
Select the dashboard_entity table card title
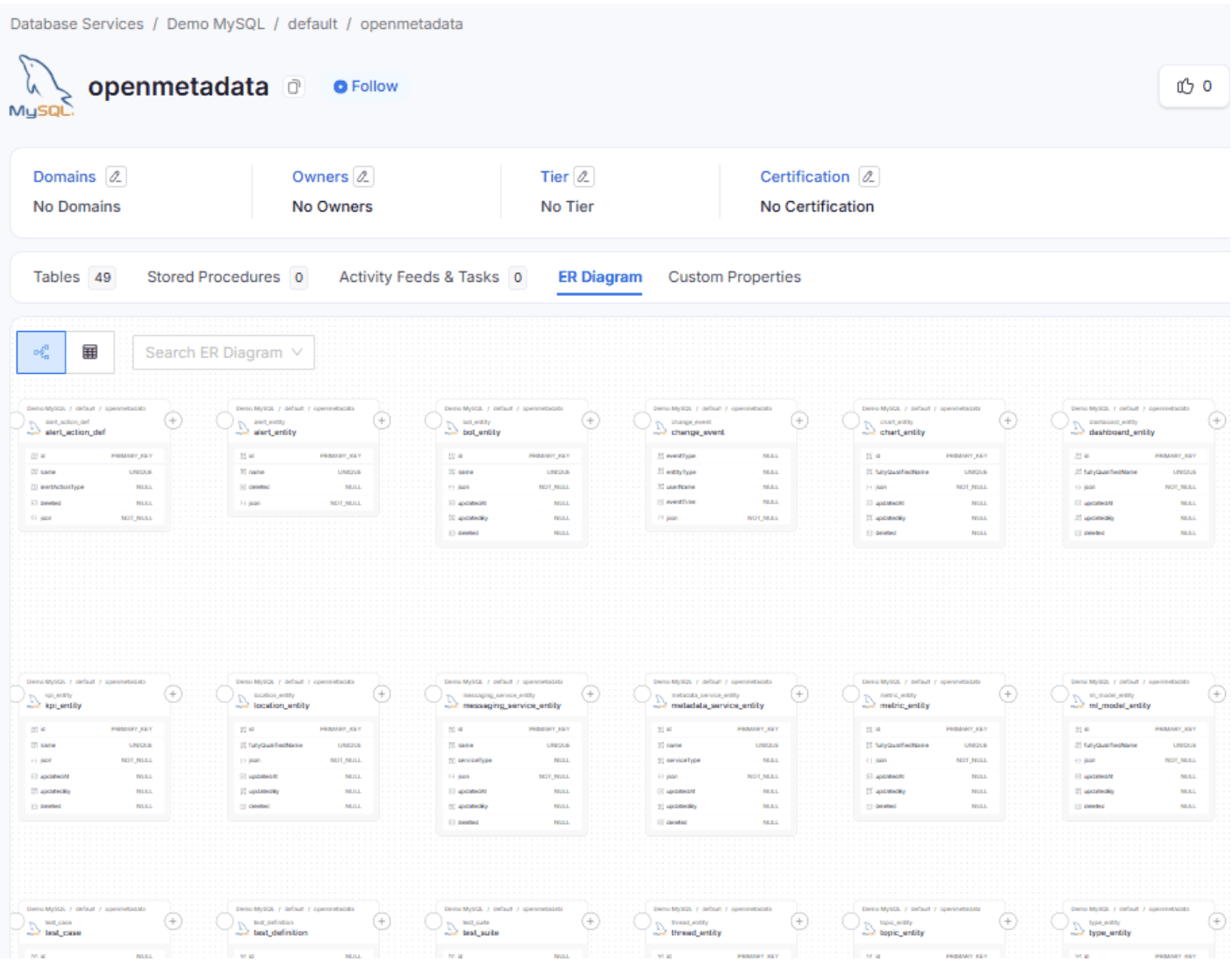(1121, 433)
